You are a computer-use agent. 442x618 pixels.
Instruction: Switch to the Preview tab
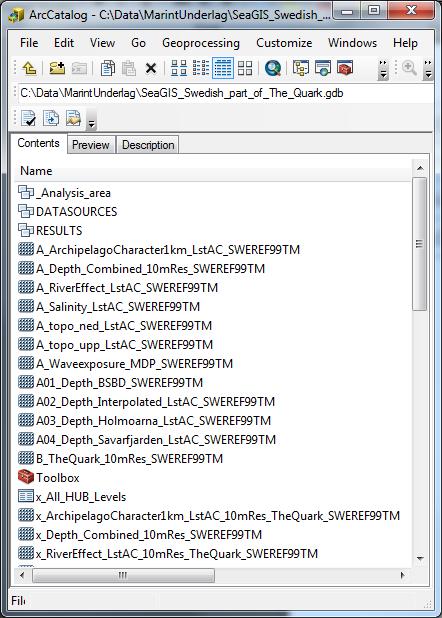[91, 145]
